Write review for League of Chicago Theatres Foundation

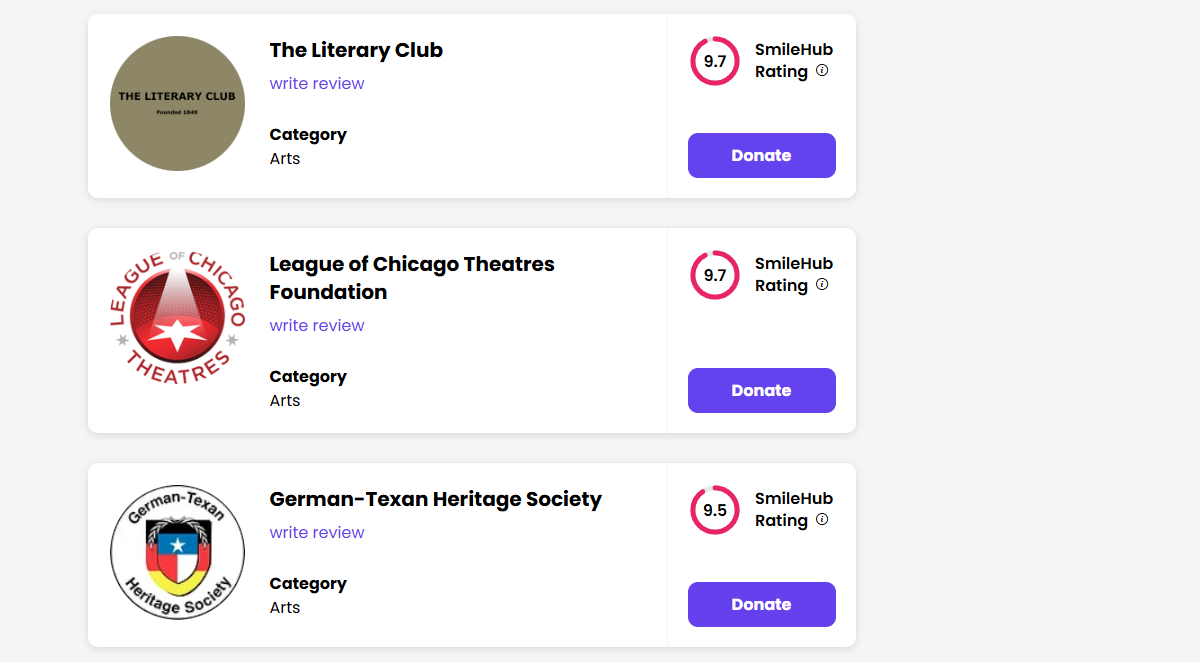(x=317, y=326)
